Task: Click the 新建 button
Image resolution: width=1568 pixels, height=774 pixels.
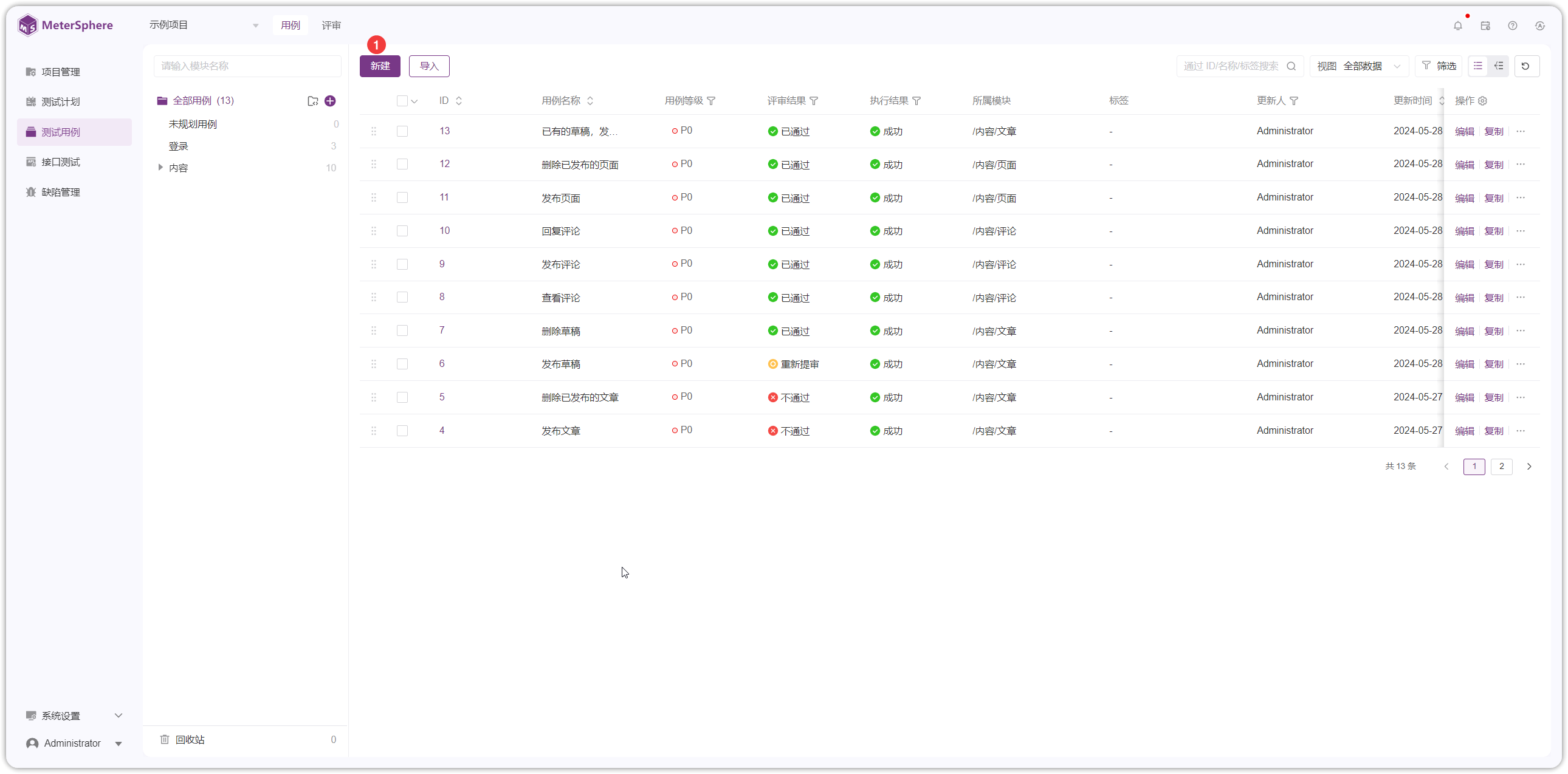Action: [x=380, y=66]
